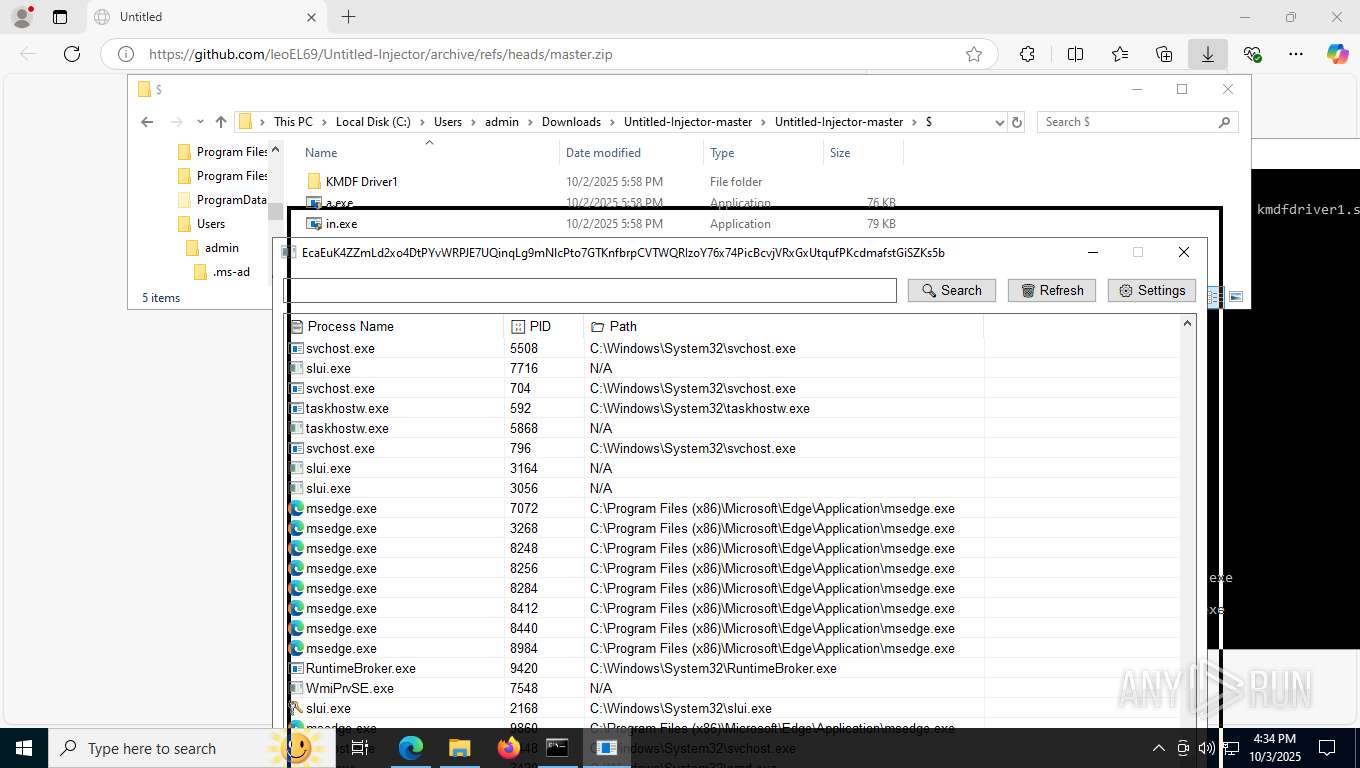
Task: Click the Downloads breadcrumb in Explorer path
Action: coord(571,122)
